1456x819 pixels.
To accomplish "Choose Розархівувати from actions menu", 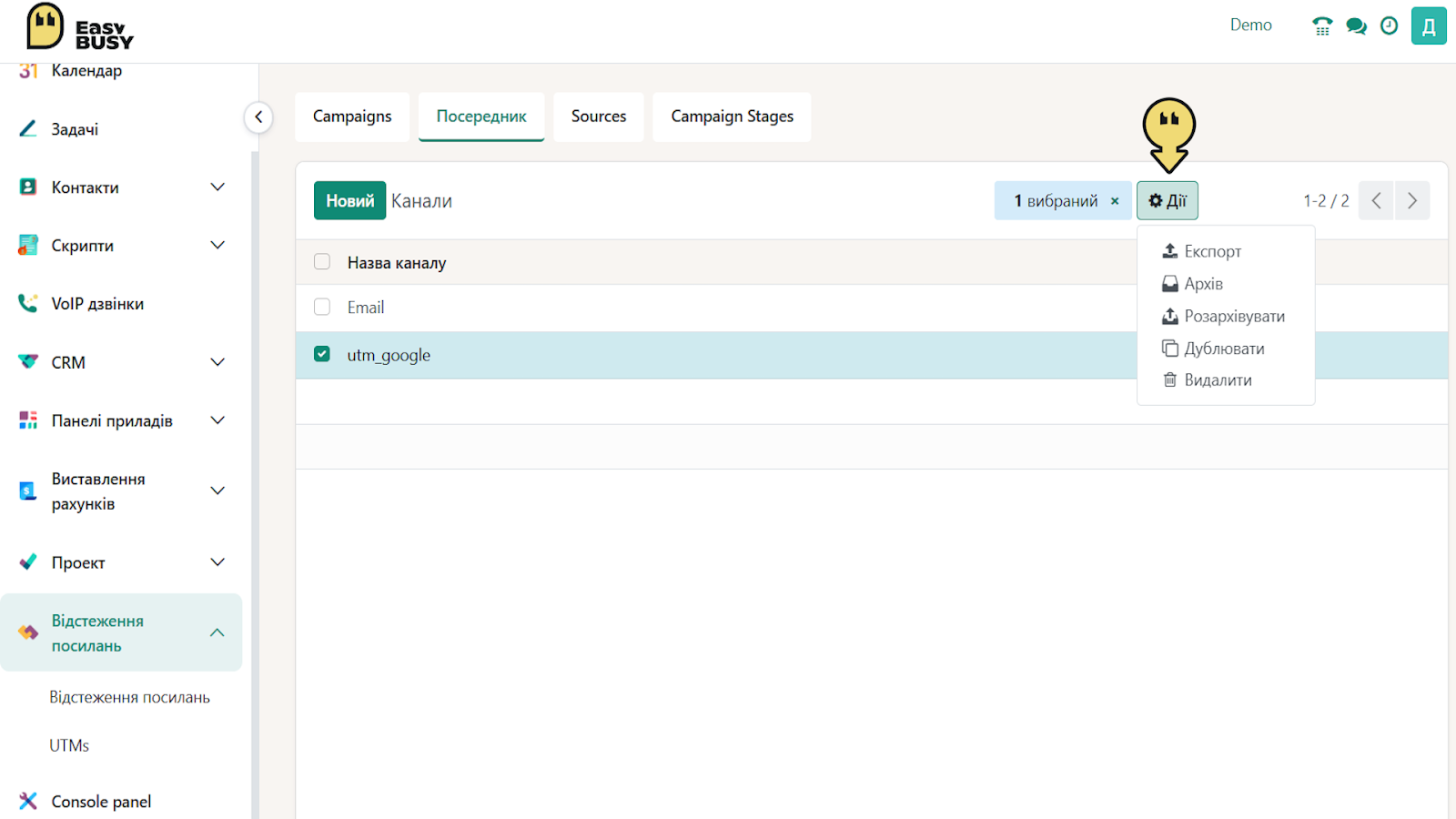I will pyautogui.click(x=1226, y=316).
